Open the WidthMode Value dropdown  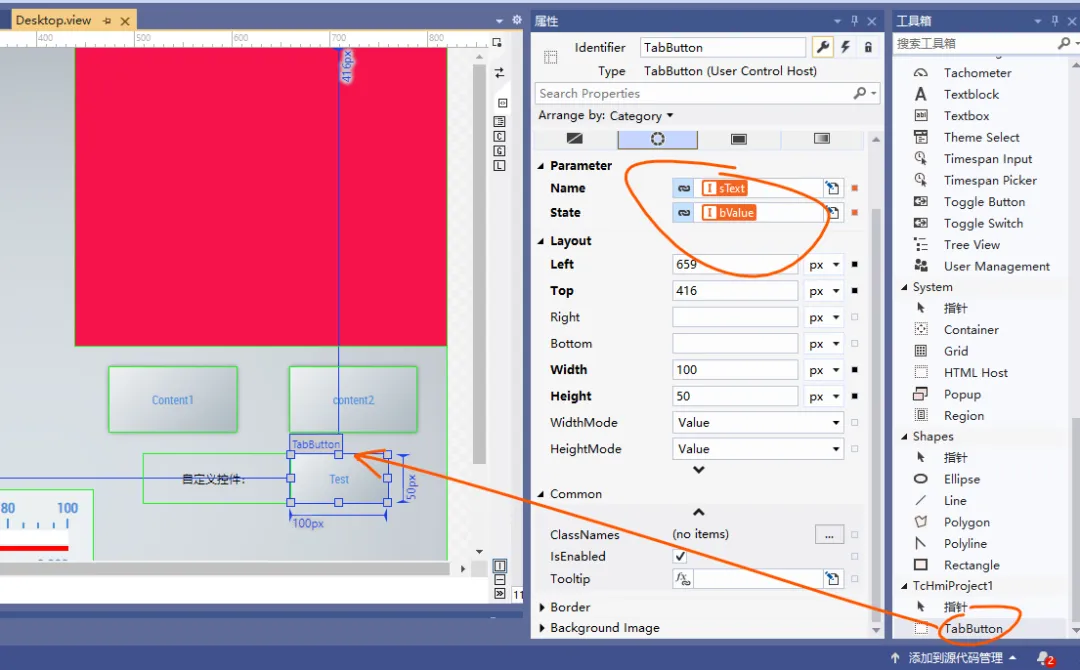[758, 423]
